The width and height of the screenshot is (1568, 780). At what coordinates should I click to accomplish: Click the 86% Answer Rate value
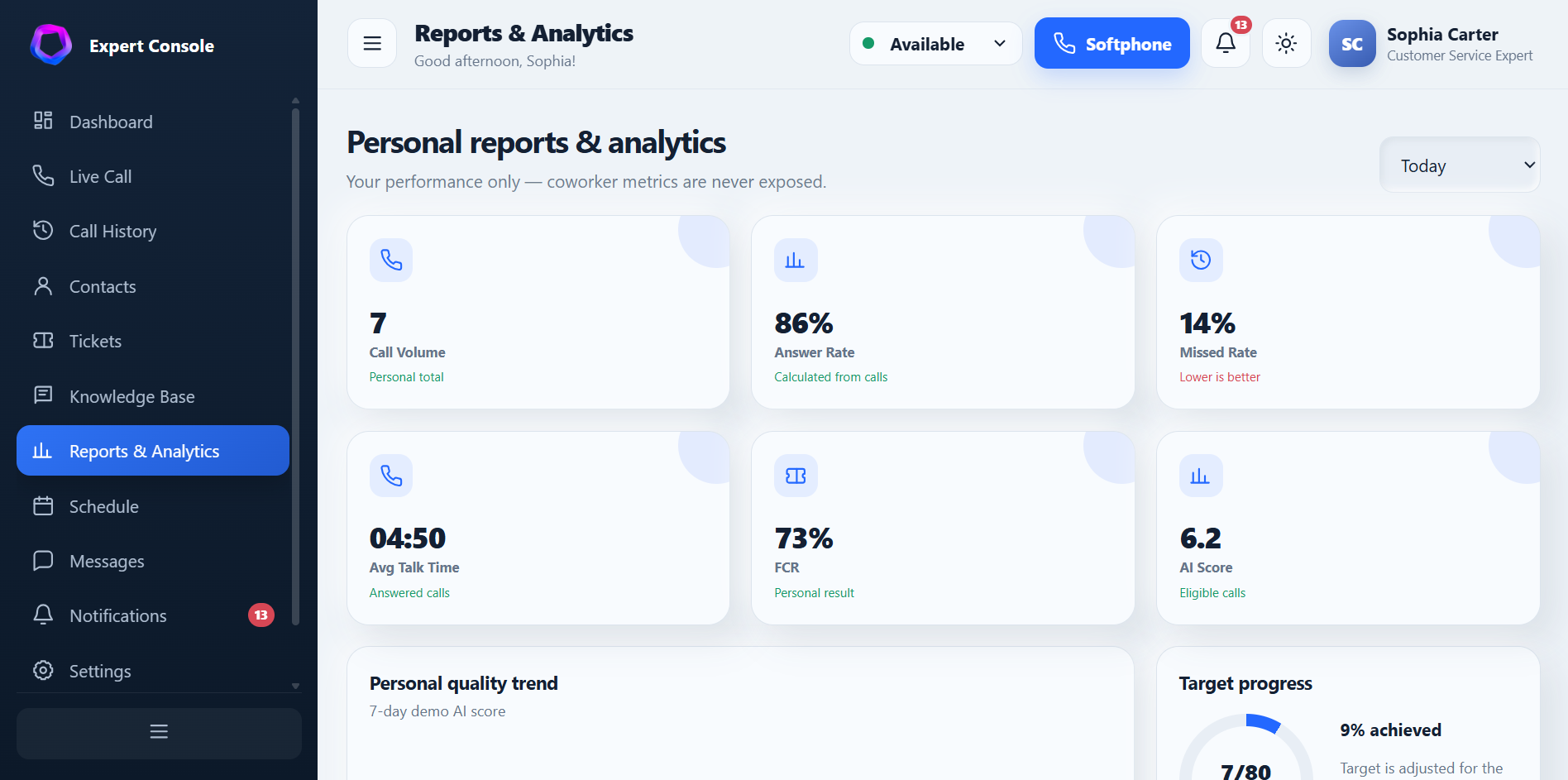(803, 323)
